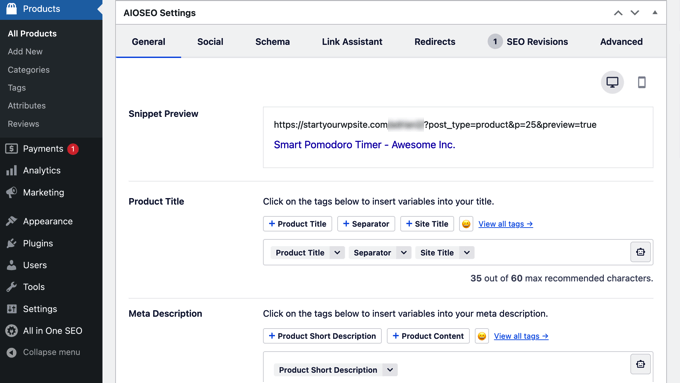680x383 pixels.
Task: Move the AIOSEO Settings panel down
Action: (x=634, y=13)
